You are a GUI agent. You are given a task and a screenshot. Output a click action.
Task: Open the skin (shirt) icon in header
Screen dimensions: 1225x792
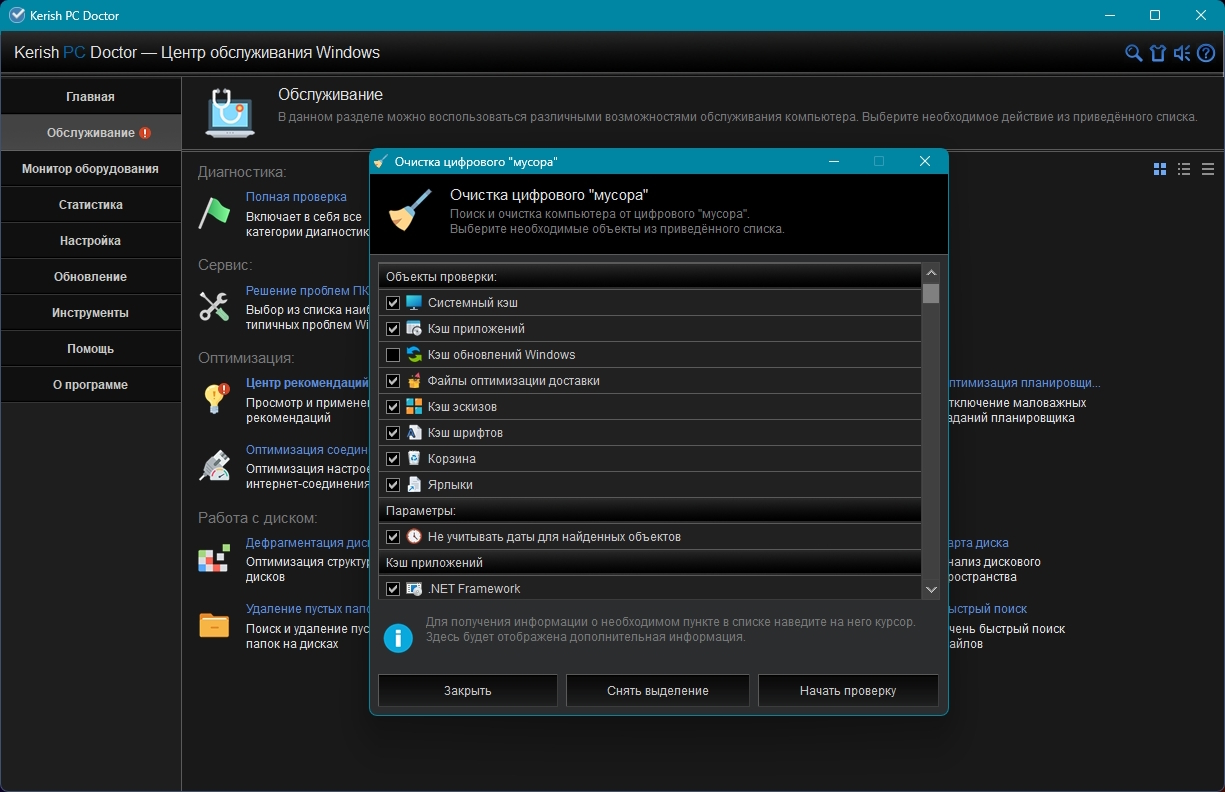point(1158,53)
